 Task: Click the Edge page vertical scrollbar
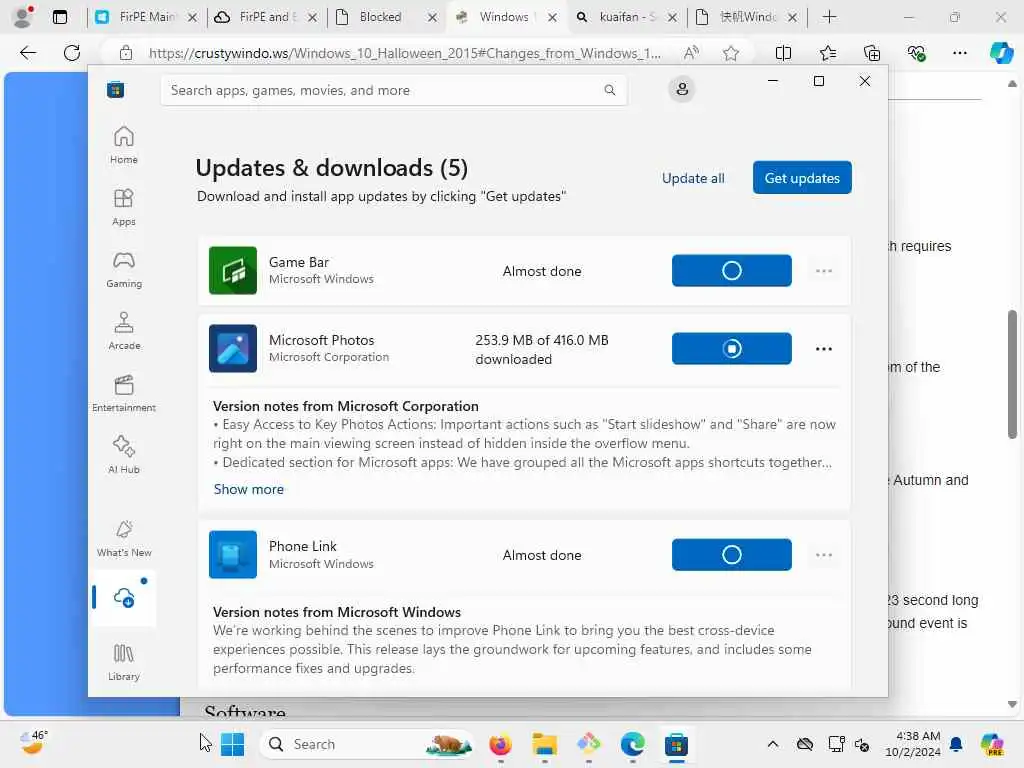(x=1012, y=374)
